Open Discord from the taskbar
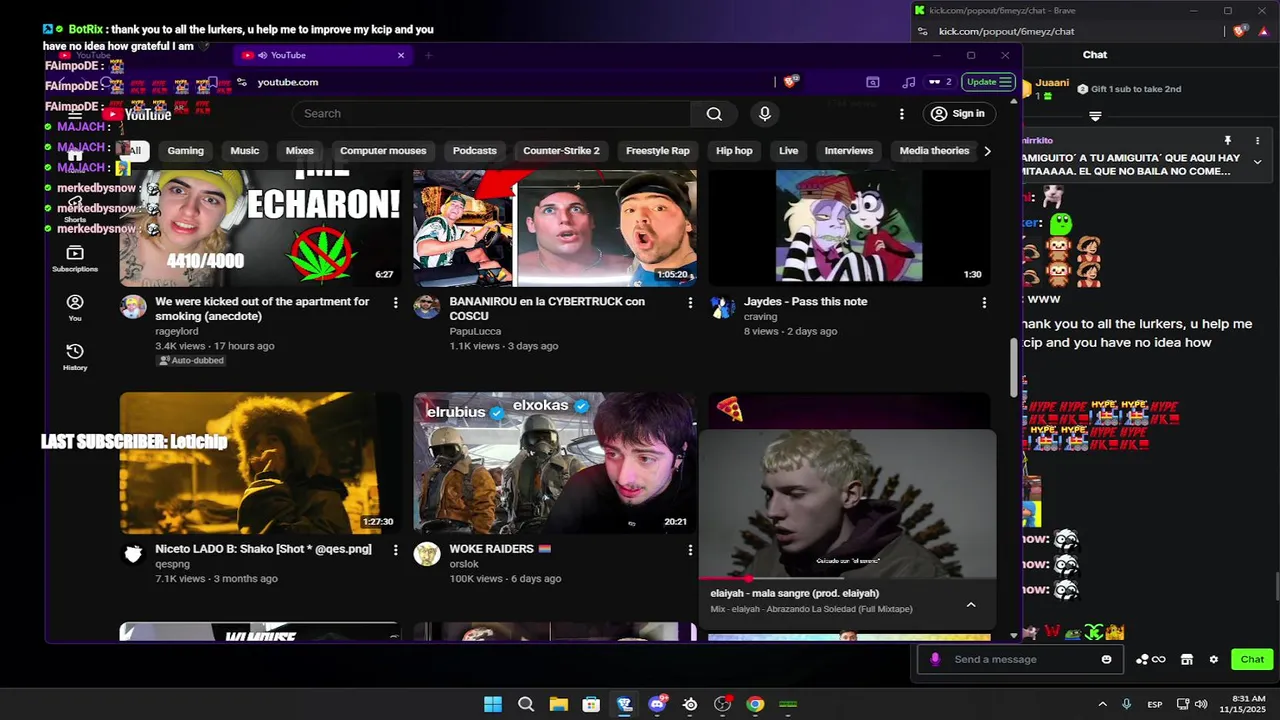1280x720 pixels. (657, 704)
